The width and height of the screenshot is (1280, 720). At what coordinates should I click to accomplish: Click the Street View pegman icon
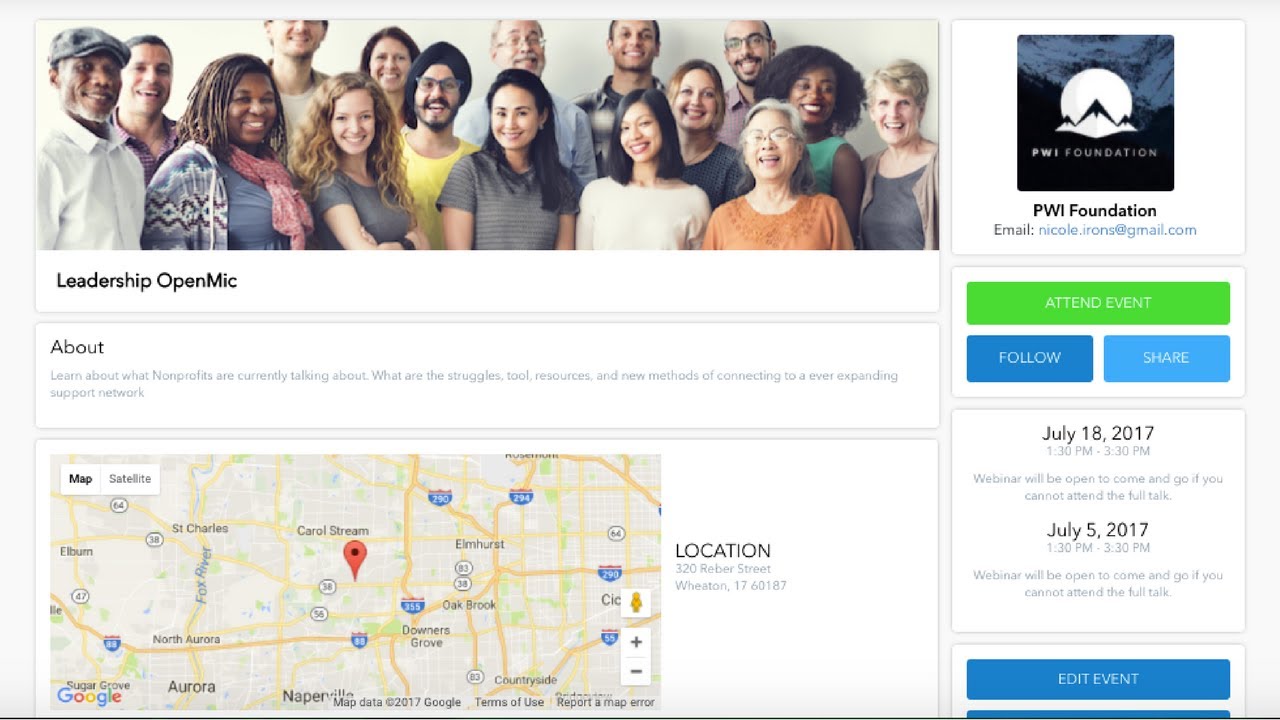point(635,602)
